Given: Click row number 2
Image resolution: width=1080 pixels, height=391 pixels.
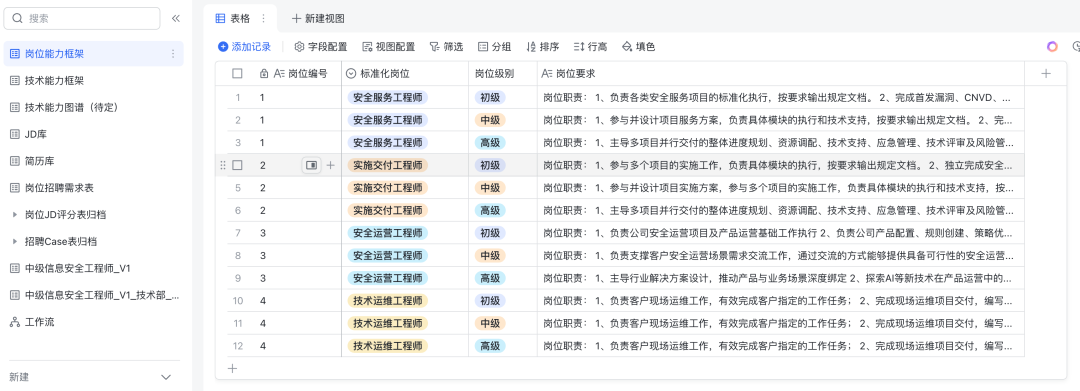Looking at the screenshot, I should [238, 120].
